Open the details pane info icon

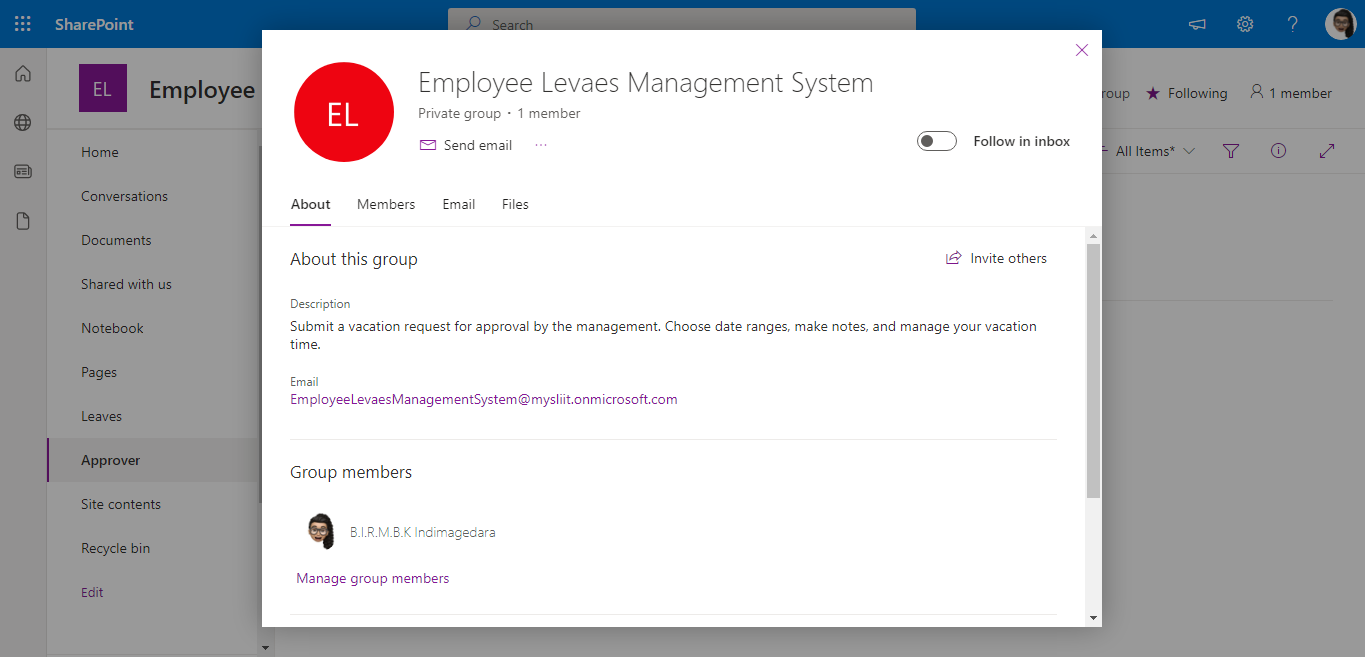1278,151
